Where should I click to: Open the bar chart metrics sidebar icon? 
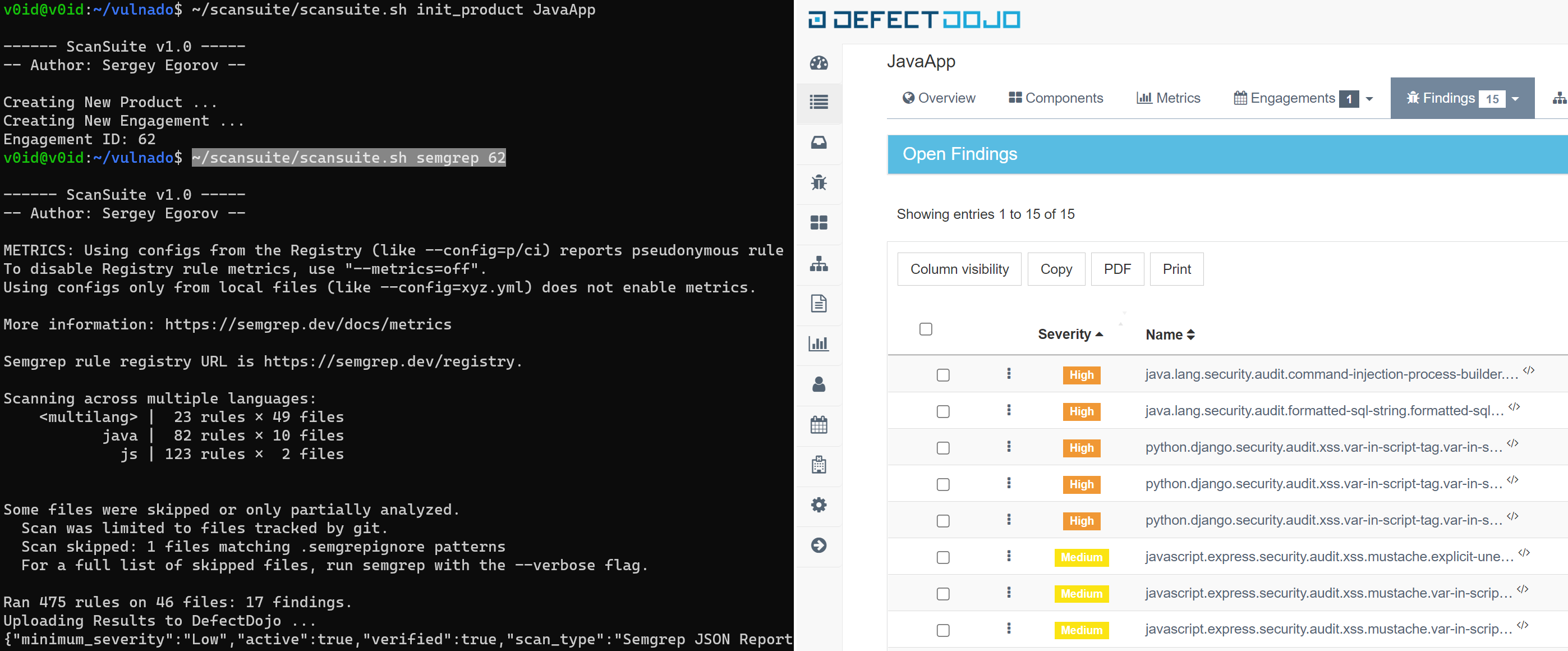[x=819, y=344]
